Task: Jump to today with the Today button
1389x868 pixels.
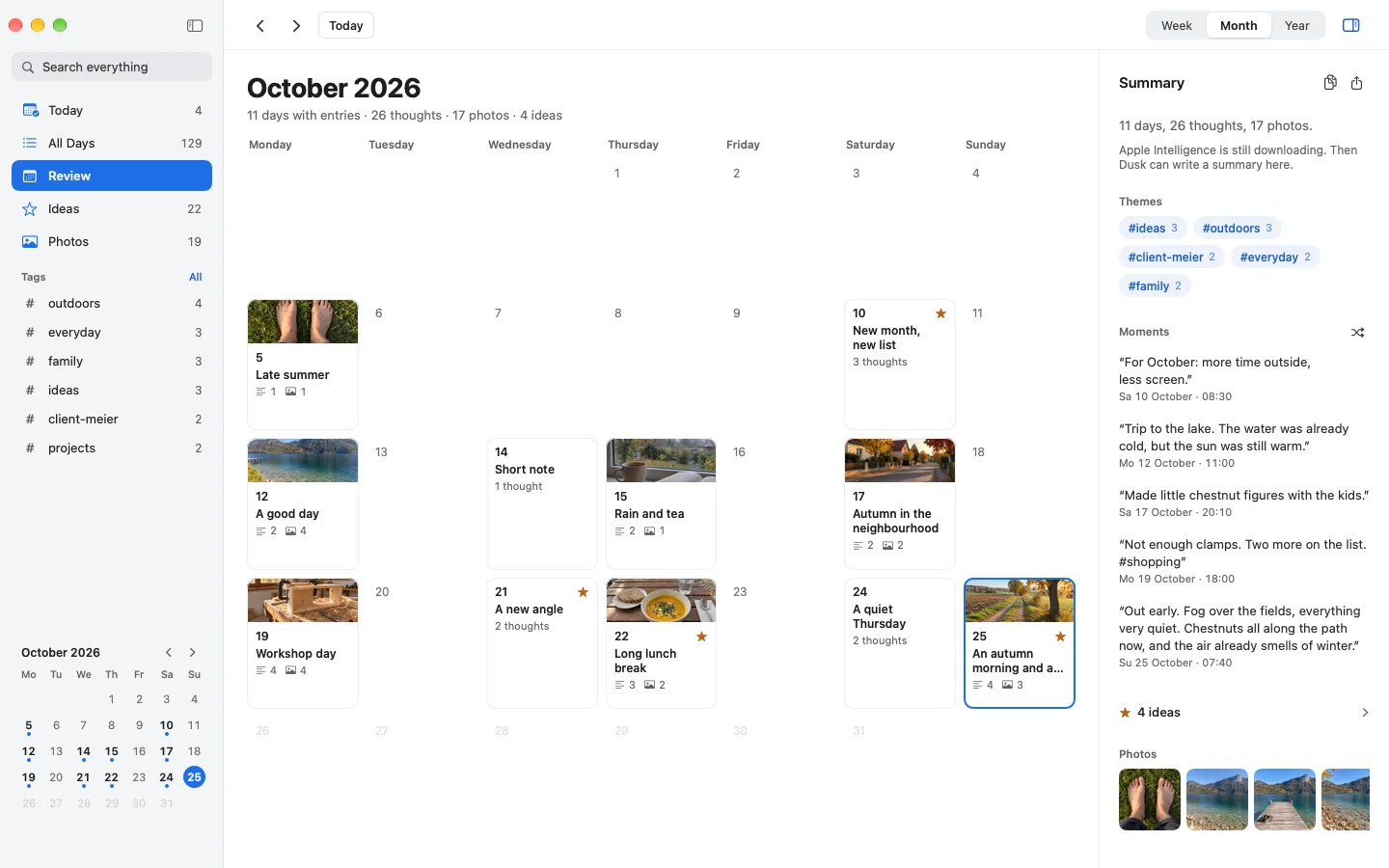Action: 346,26
